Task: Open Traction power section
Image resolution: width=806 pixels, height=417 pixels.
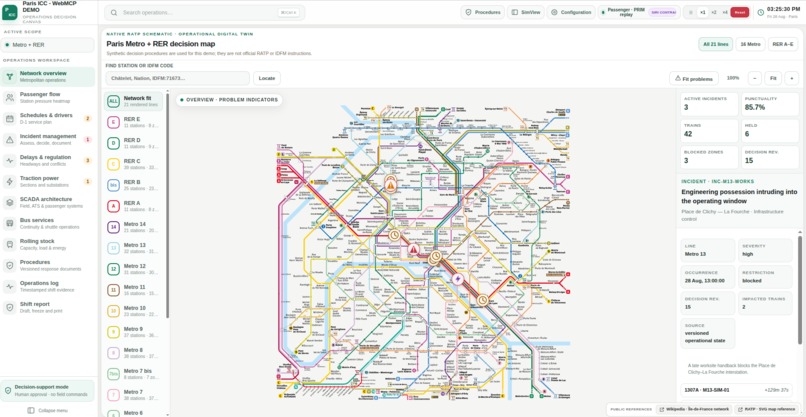Action: (x=48, y=182)
